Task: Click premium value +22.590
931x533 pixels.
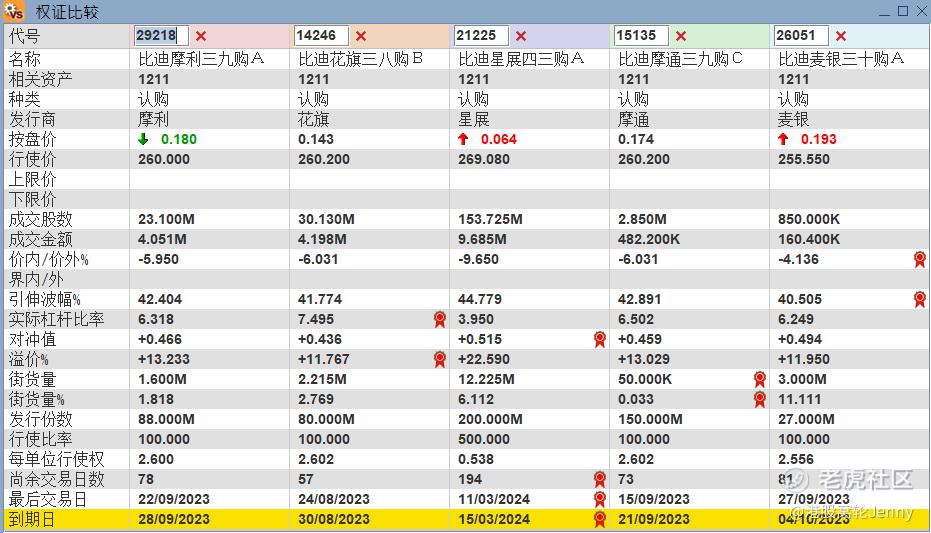Action: (484, 359)
